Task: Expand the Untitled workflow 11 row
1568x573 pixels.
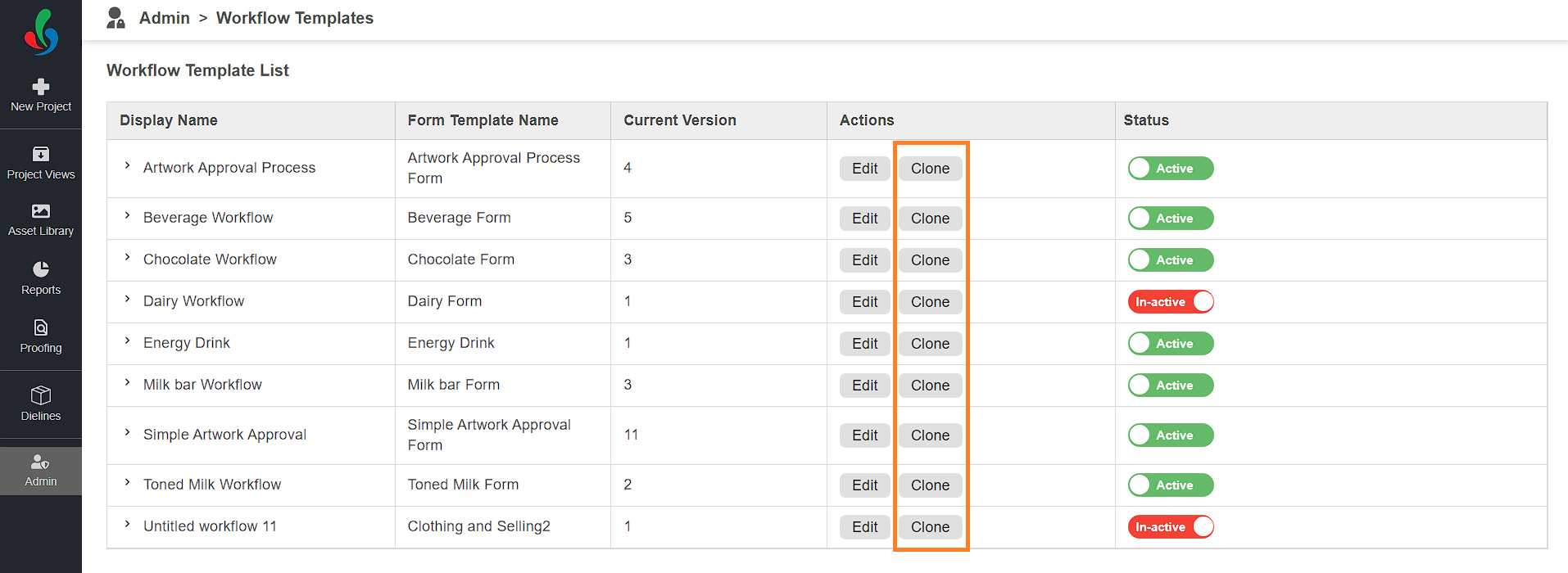Action: pos(127,525)
